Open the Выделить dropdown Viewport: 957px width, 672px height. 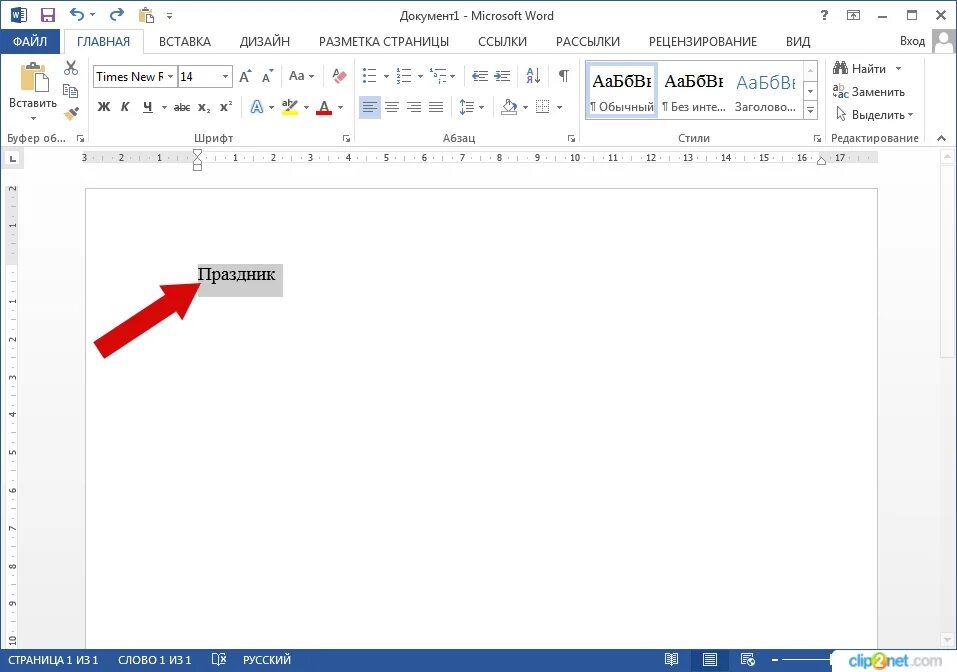873,115
